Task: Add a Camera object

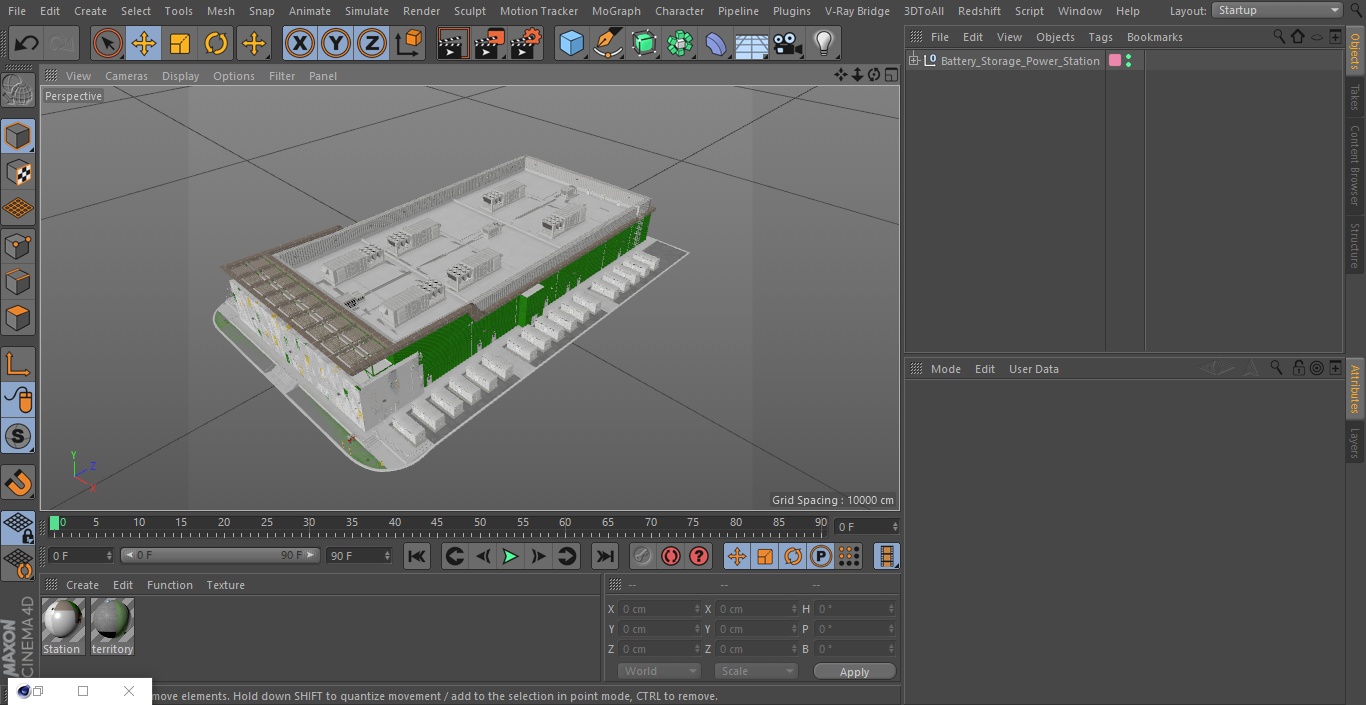Action: tap(788, 44)
